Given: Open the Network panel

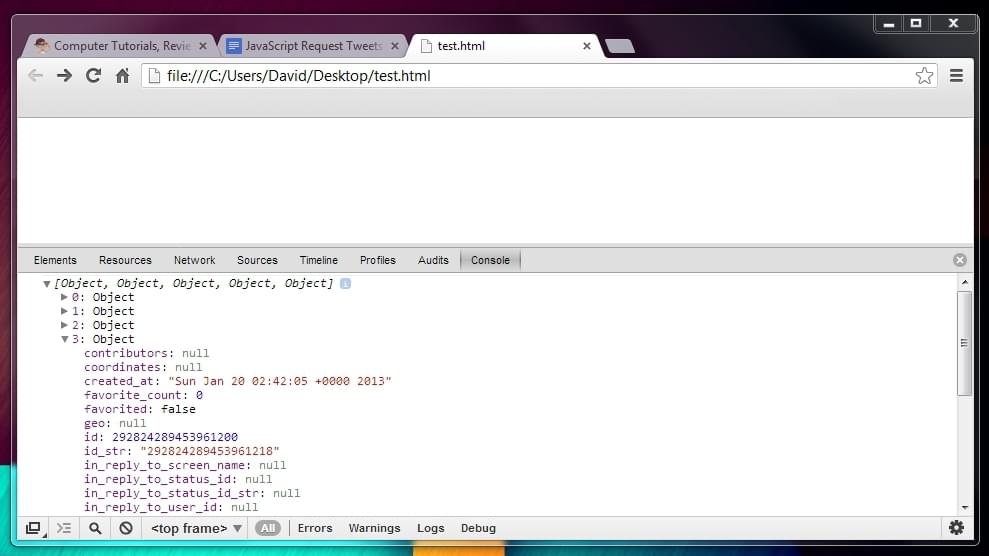Looking at the screenshot, I should [194, 260].
